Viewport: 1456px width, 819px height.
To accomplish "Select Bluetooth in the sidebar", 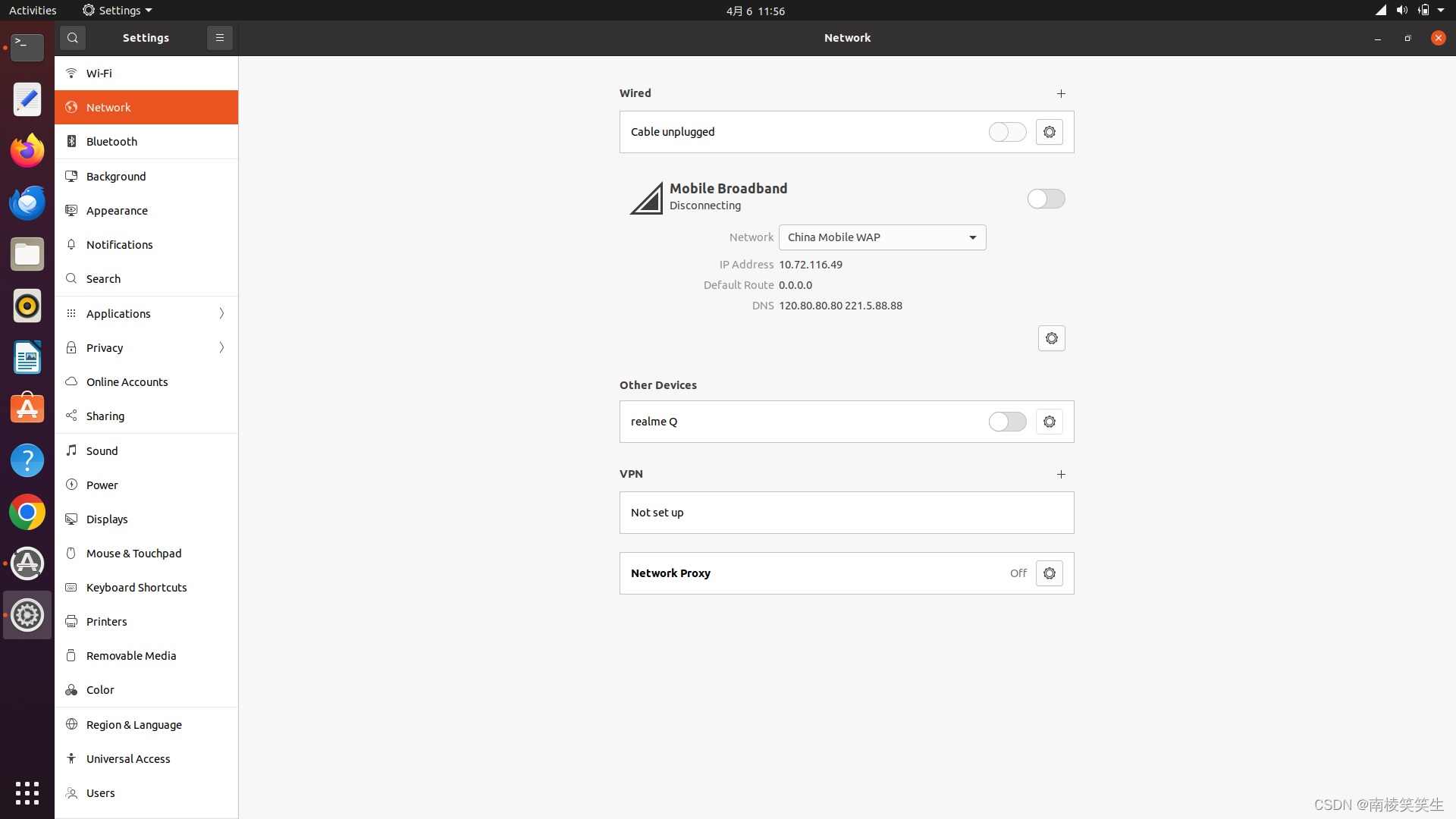I will (111, 142).
